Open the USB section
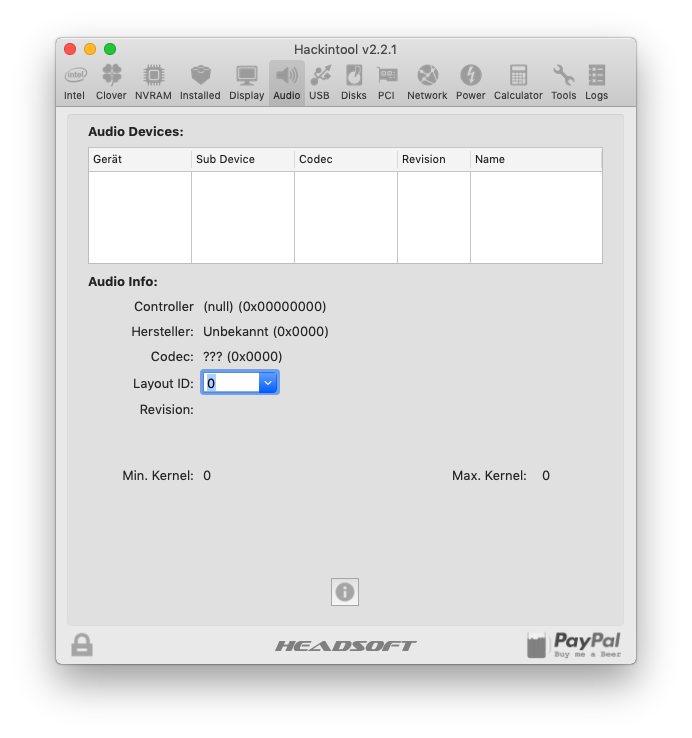 pos(319,83)
